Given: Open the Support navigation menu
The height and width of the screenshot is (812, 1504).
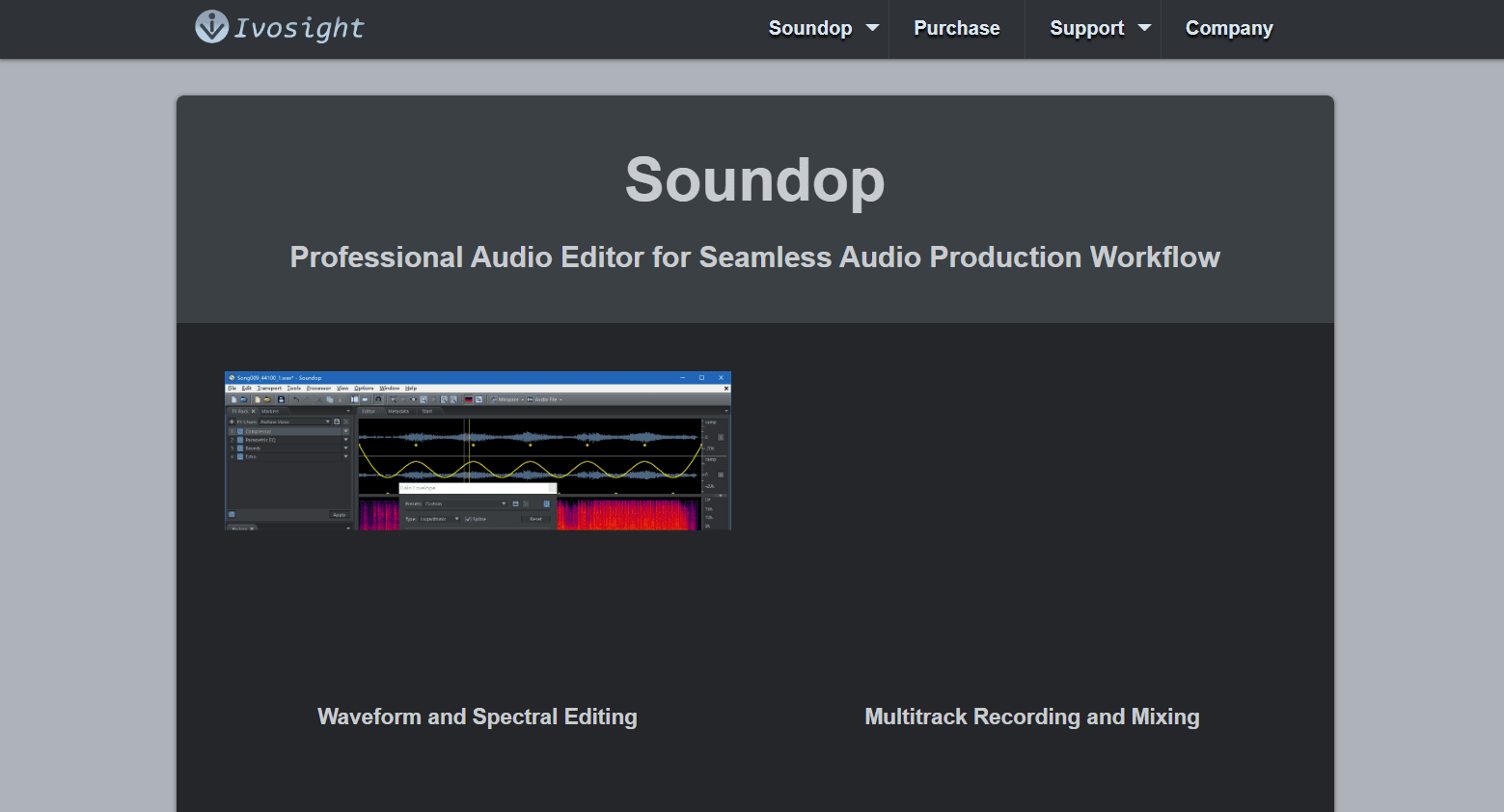Looking at the screenshot, I should tap(1087, 28).
